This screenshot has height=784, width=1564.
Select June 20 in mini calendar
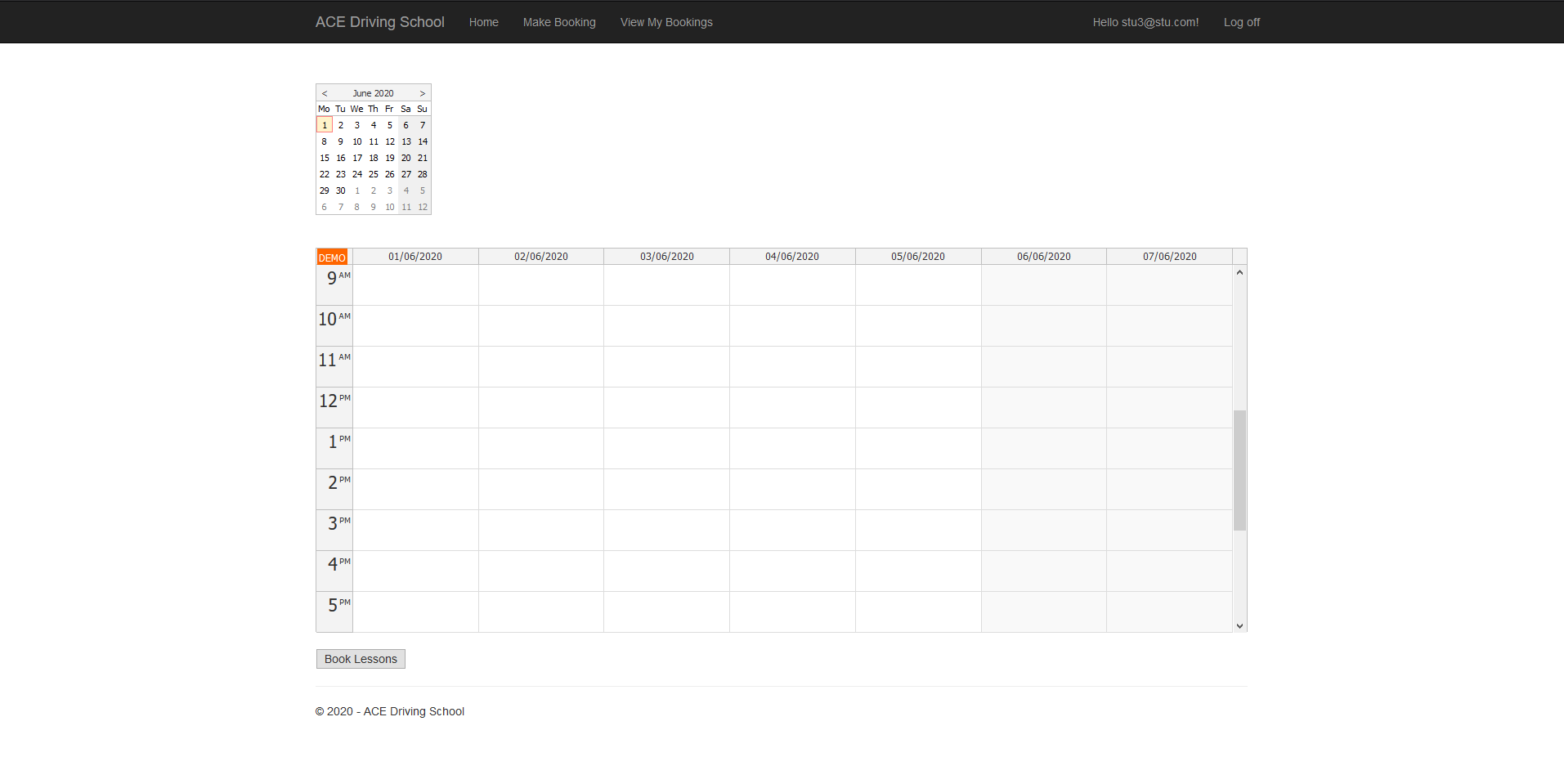tap(406, 158)
